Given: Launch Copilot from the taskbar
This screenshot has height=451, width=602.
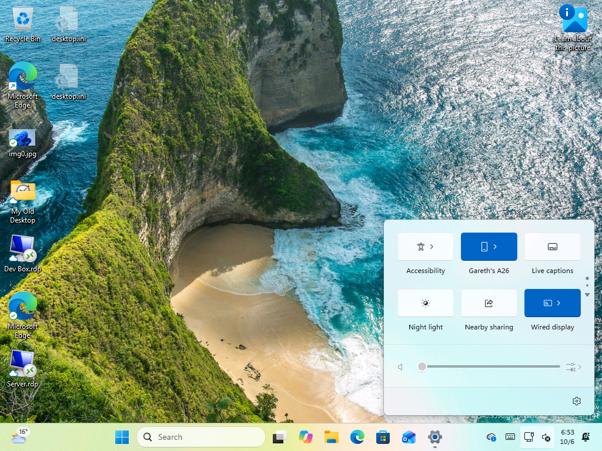Looking at the screenshot, I should tap(306, 437).
